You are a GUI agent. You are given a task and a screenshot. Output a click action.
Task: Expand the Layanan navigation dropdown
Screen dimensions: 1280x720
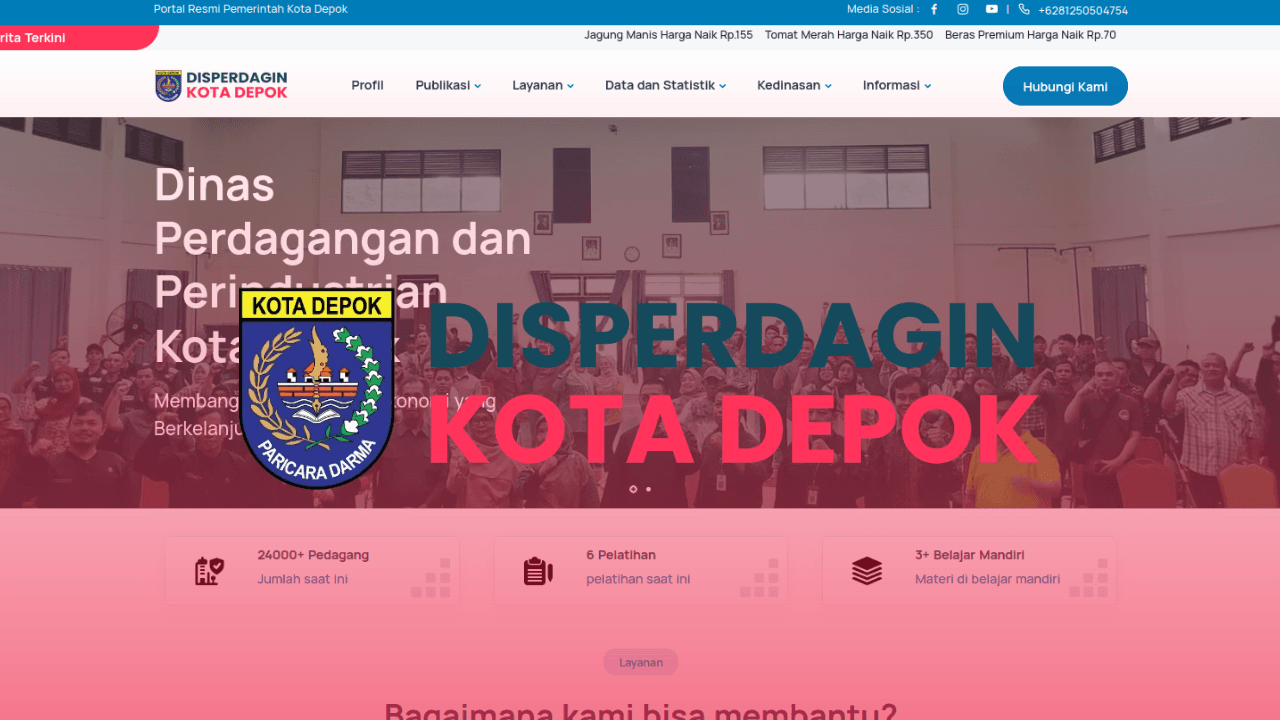(542, 85)
